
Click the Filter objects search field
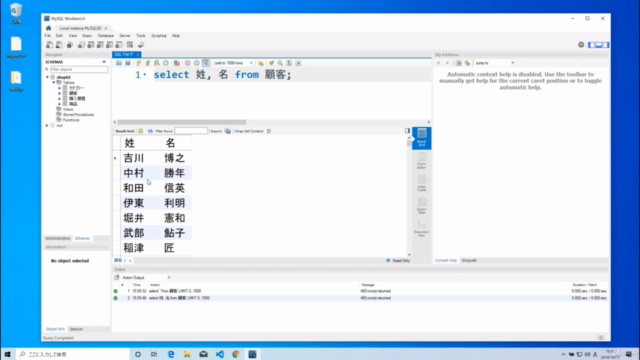79,69
